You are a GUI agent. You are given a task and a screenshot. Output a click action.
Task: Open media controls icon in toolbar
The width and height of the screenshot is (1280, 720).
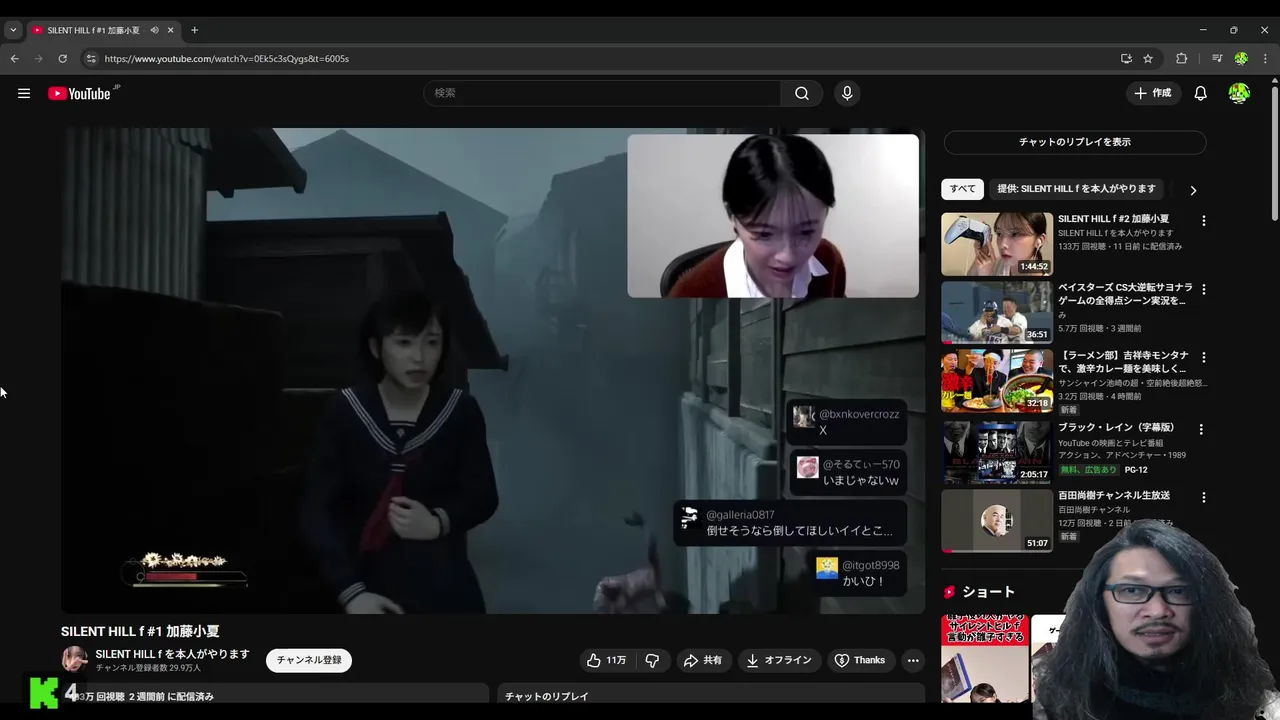(x=1217, y=58)
